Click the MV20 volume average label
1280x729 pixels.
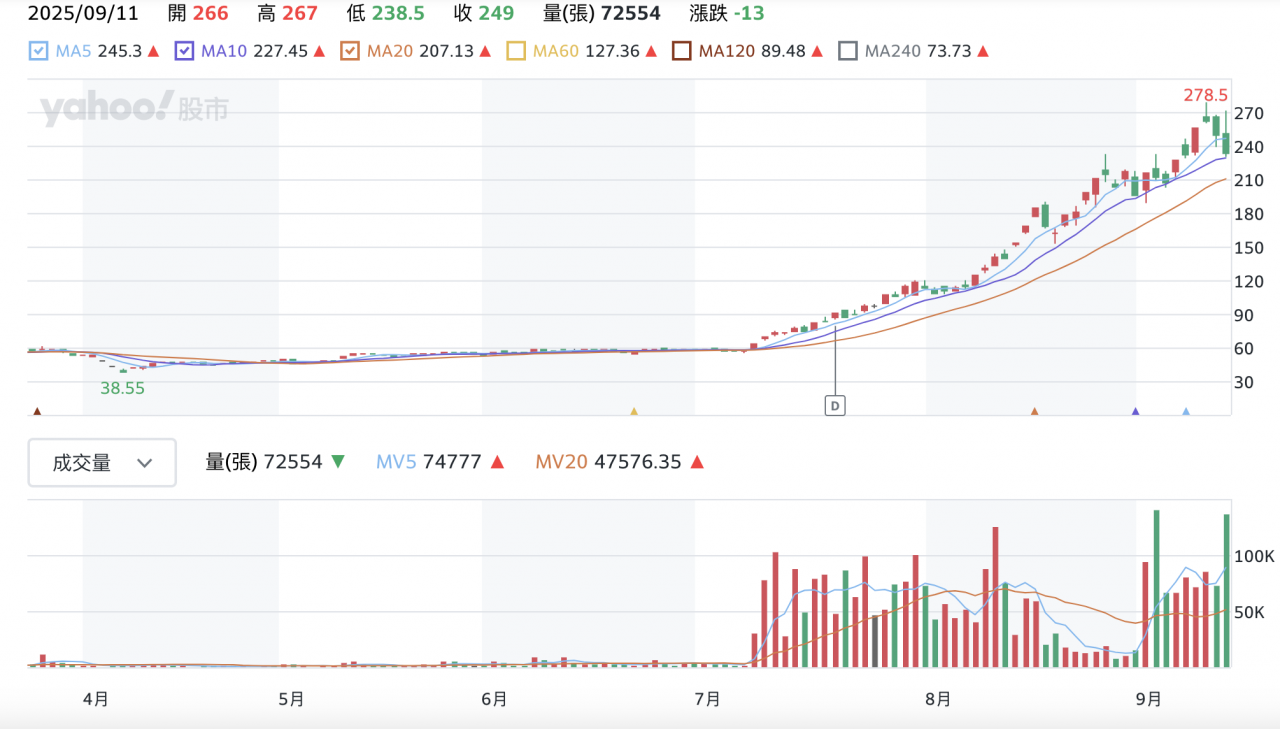561,462
